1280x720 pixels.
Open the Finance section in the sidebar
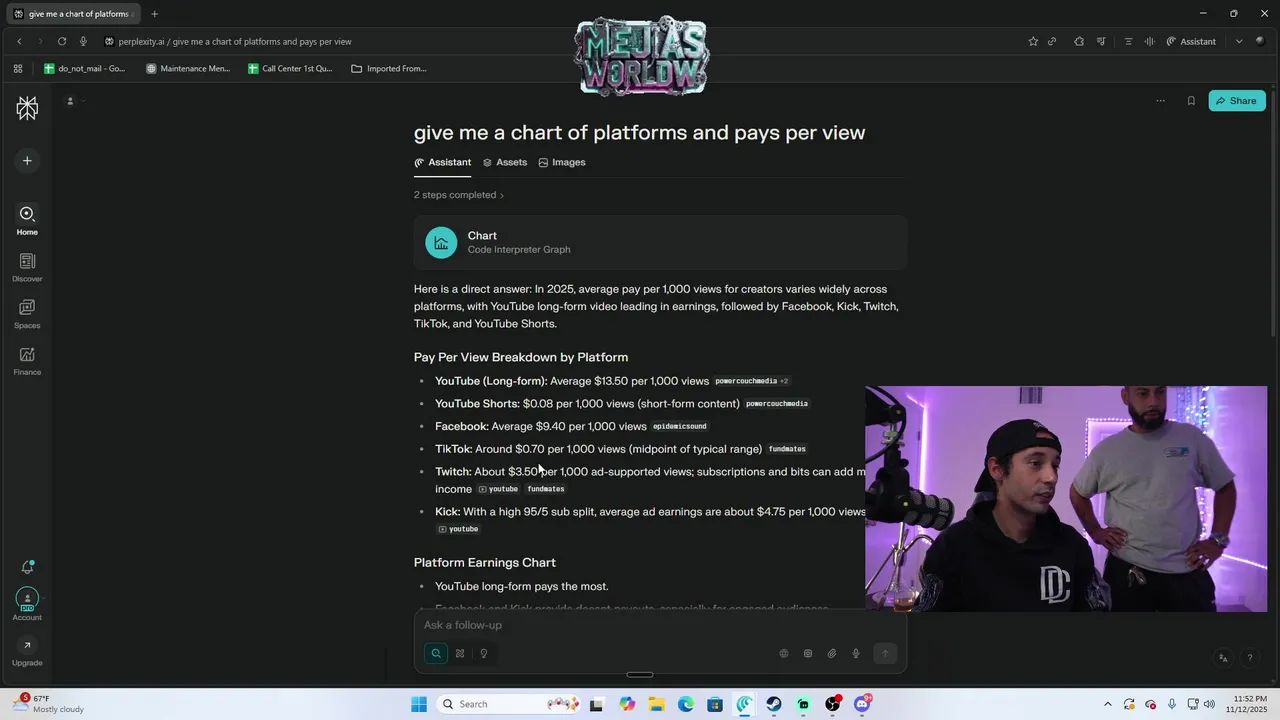pyautogui.click(x=27, y=360)
